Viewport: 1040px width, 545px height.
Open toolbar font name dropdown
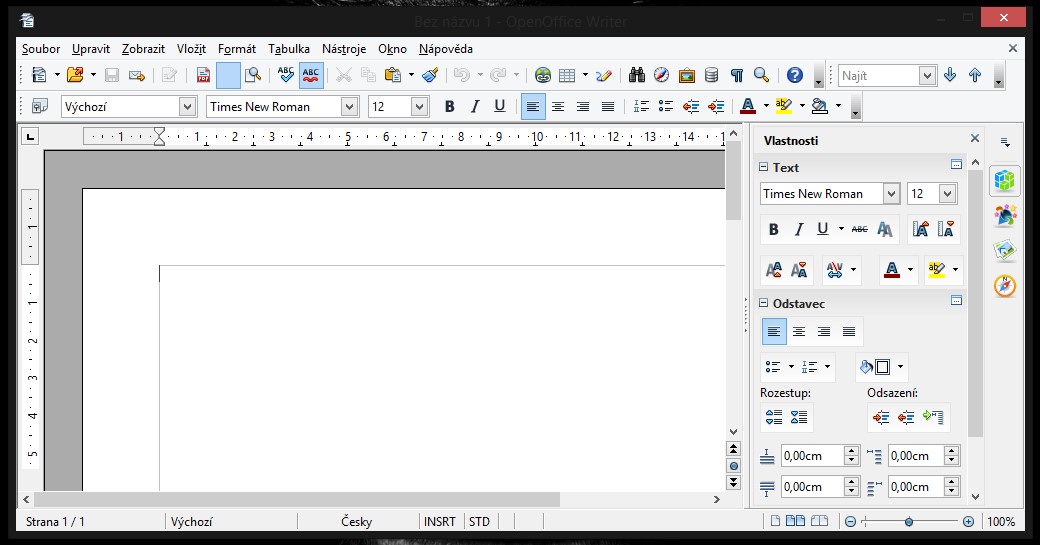coord(349,106)
